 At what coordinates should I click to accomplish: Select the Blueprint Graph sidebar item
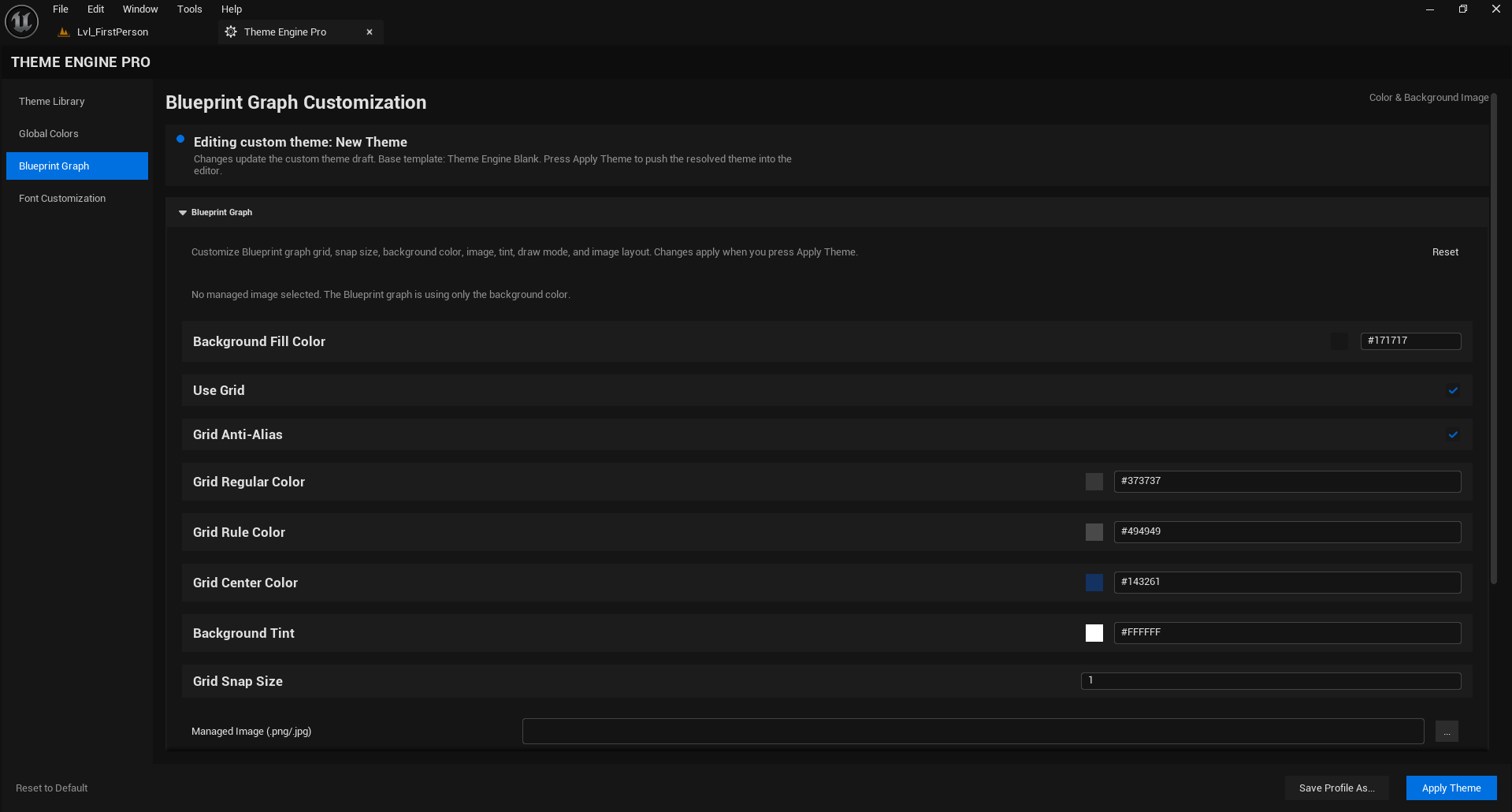click(x=77, y=166)
